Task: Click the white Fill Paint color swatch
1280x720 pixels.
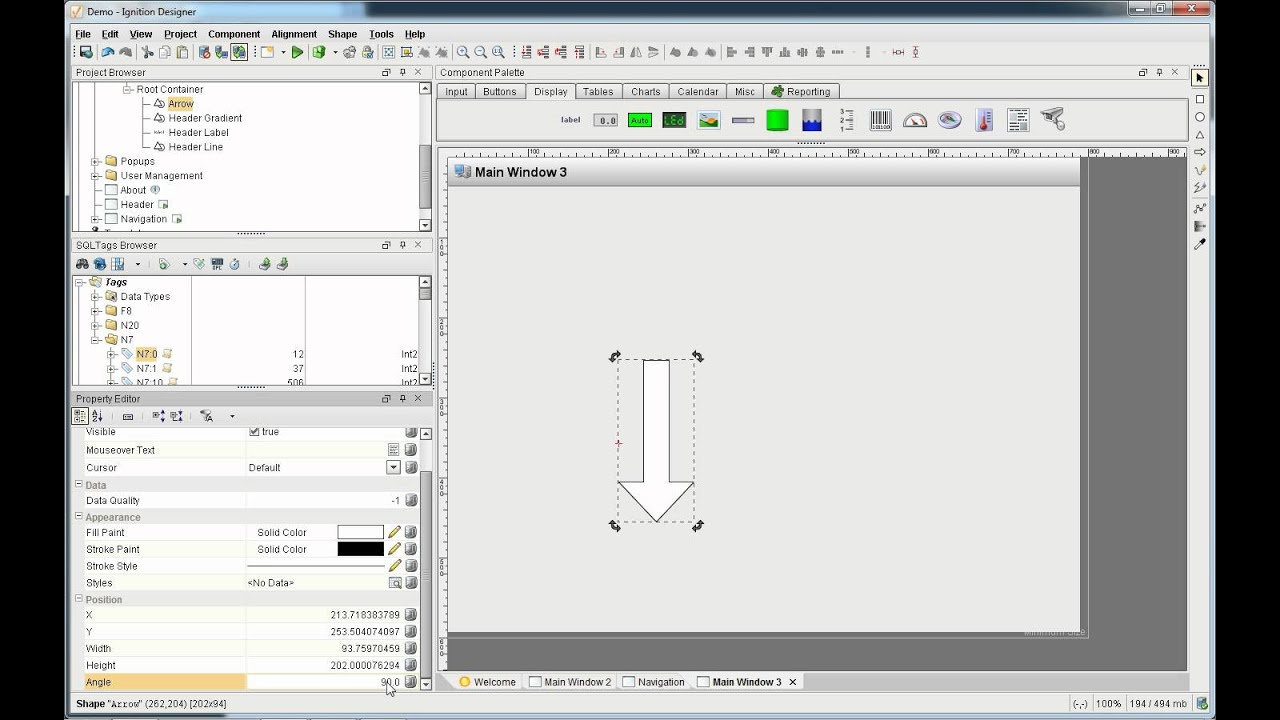Action: point(360,532)
